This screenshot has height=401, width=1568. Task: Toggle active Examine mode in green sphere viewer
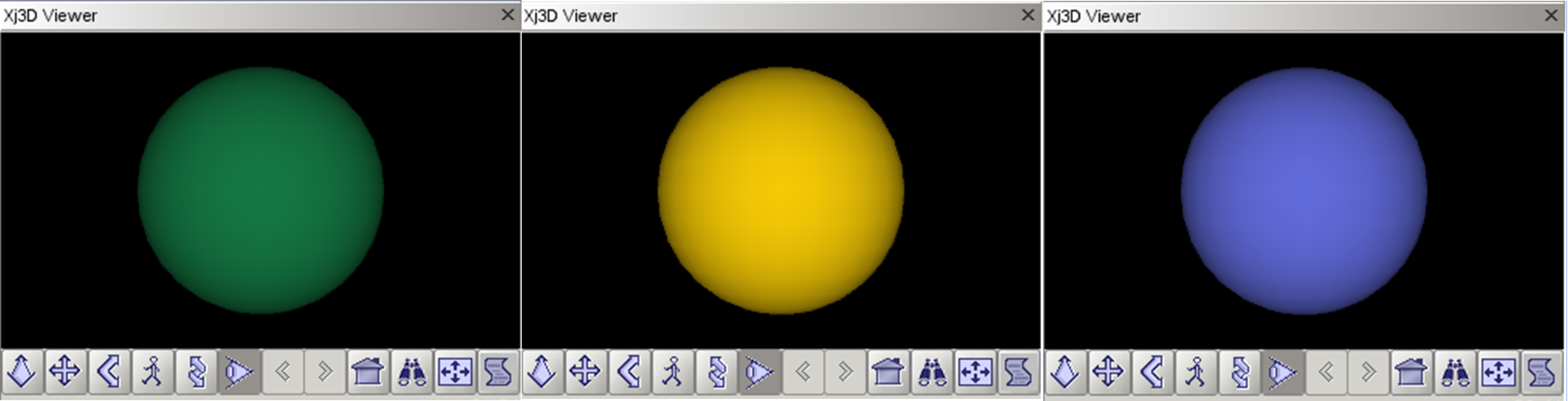tap(239, 370)
